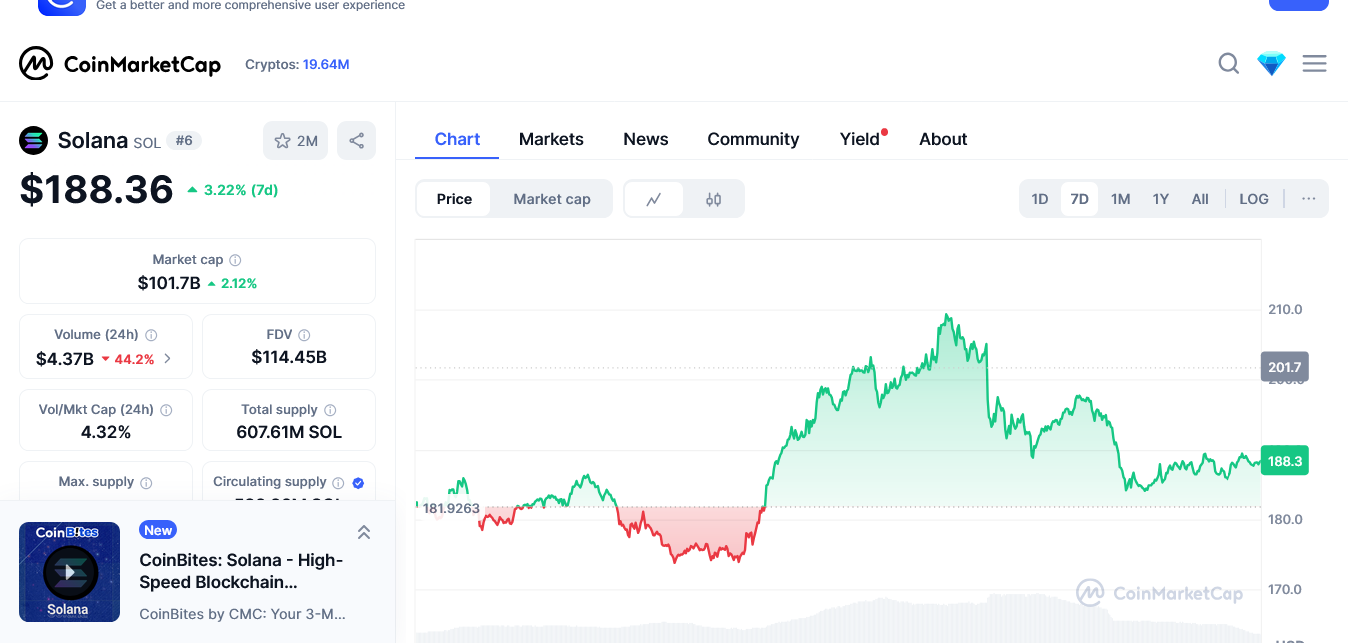The width and height of the screenshot is (1348, 643).
Task: Open the search magnifier icon
Action: click(1229, 64)
